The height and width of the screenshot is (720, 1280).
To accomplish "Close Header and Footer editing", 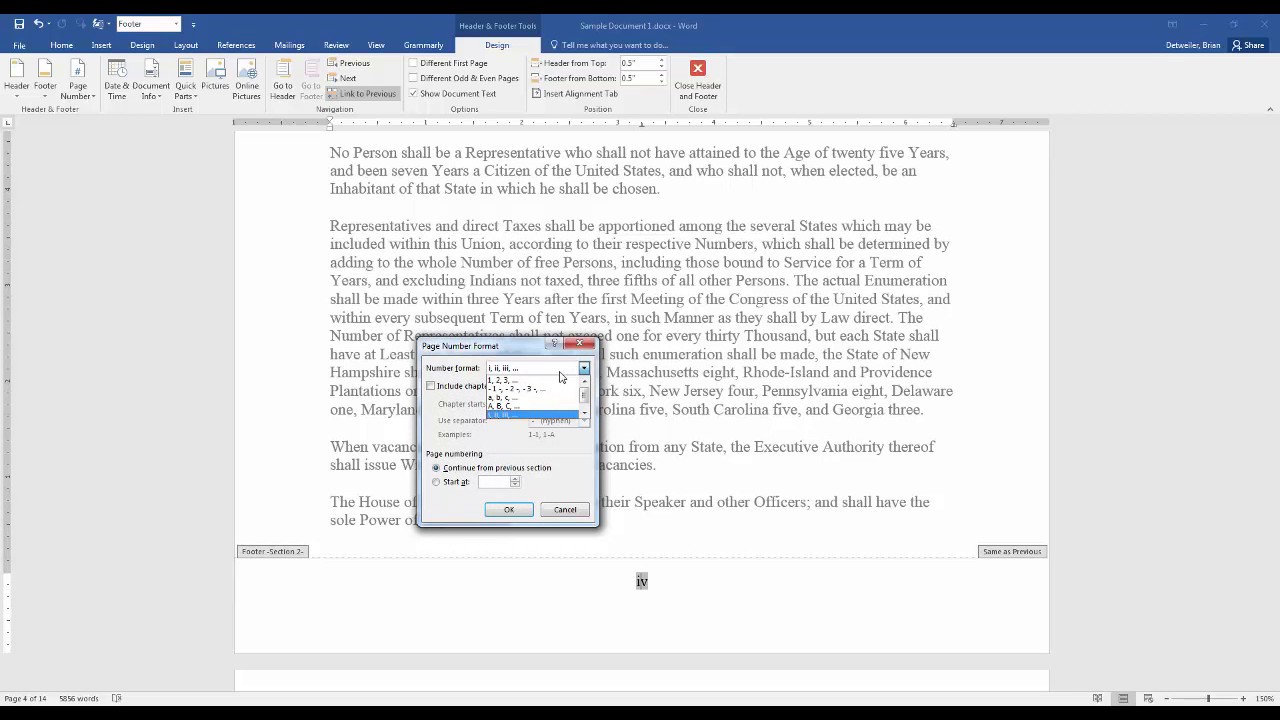I will [698, 80].
